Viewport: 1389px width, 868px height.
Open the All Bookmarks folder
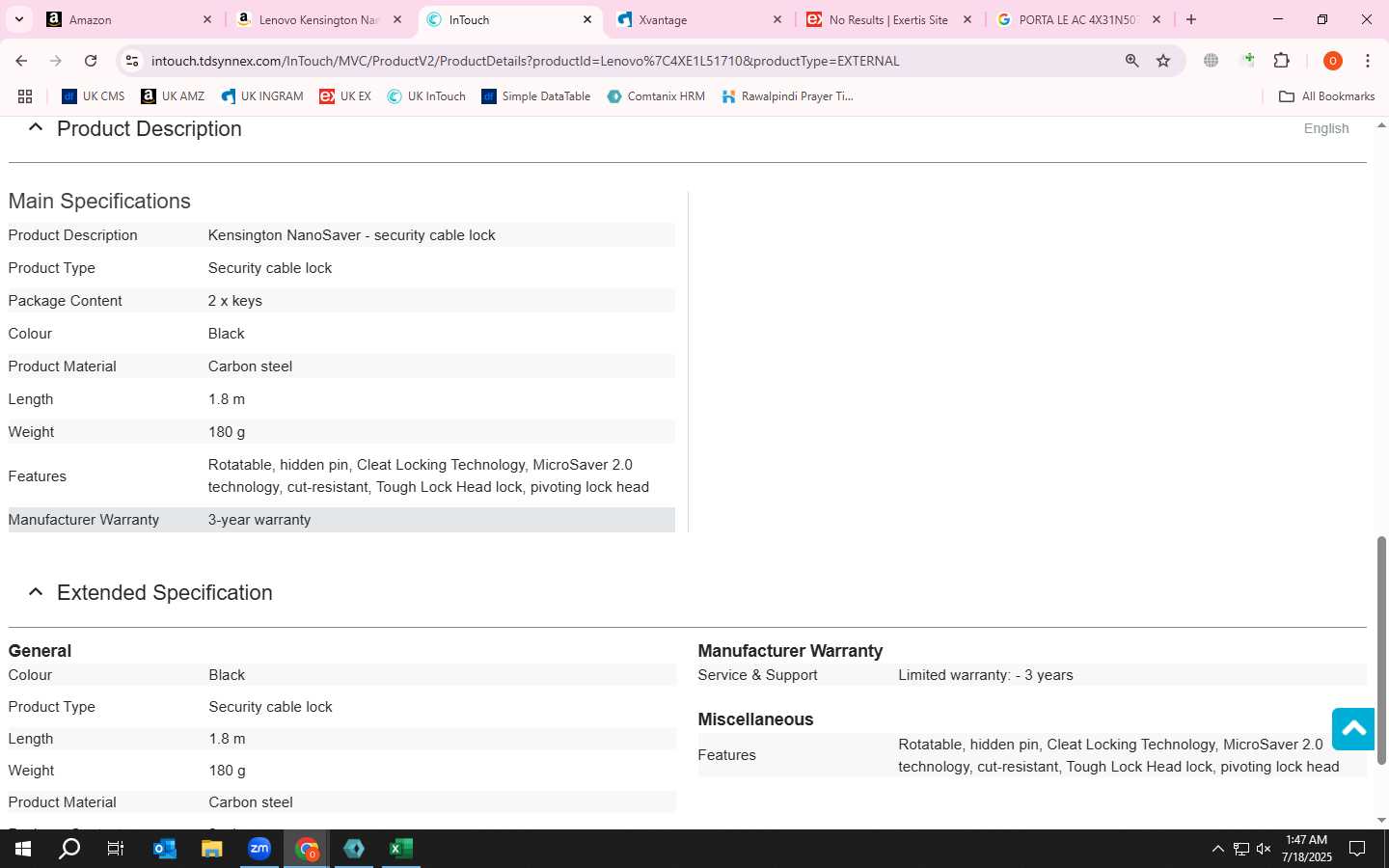(x=1327, y=96)
